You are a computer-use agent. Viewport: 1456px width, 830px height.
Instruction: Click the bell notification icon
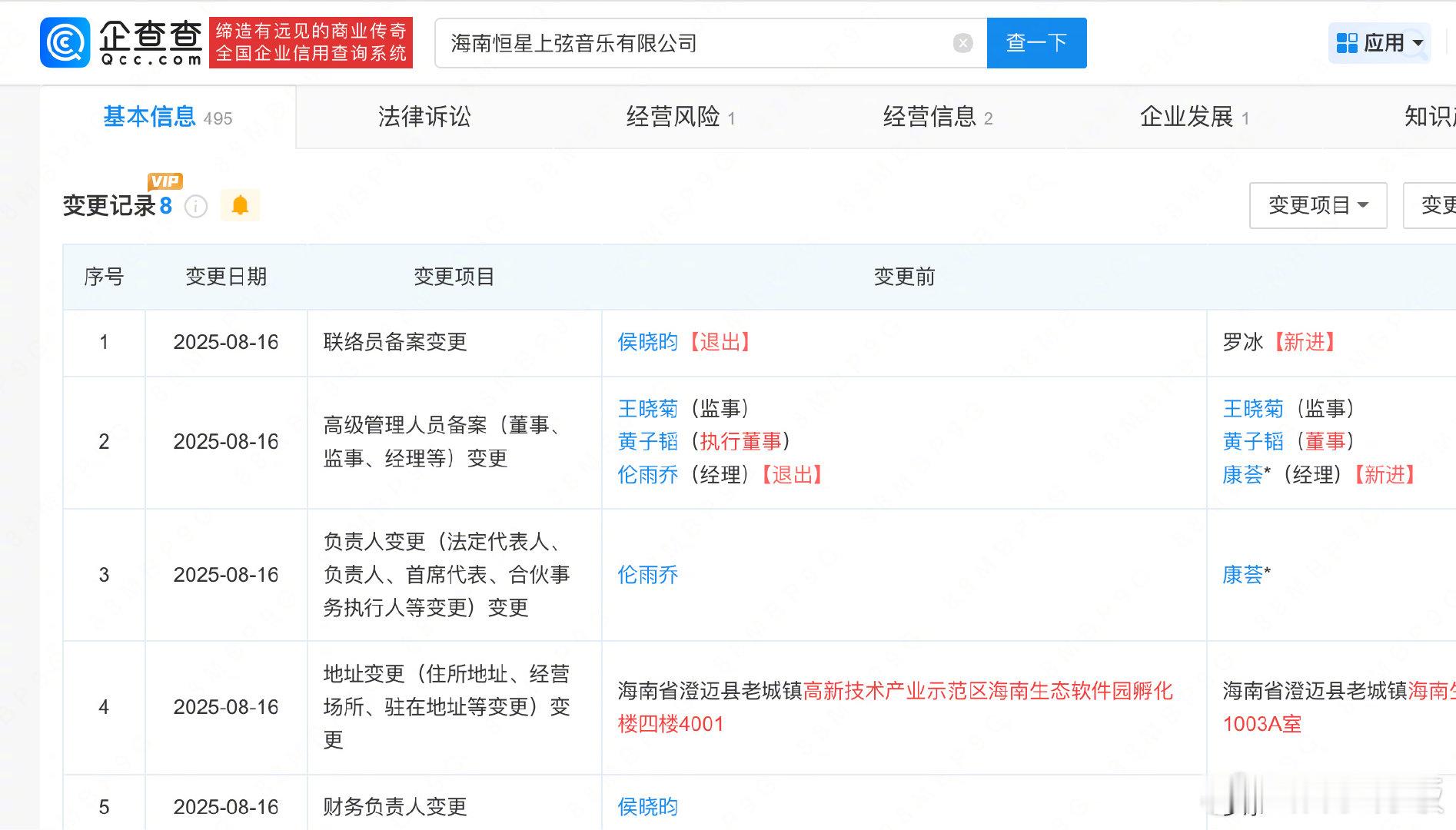[x=240, y=205]
